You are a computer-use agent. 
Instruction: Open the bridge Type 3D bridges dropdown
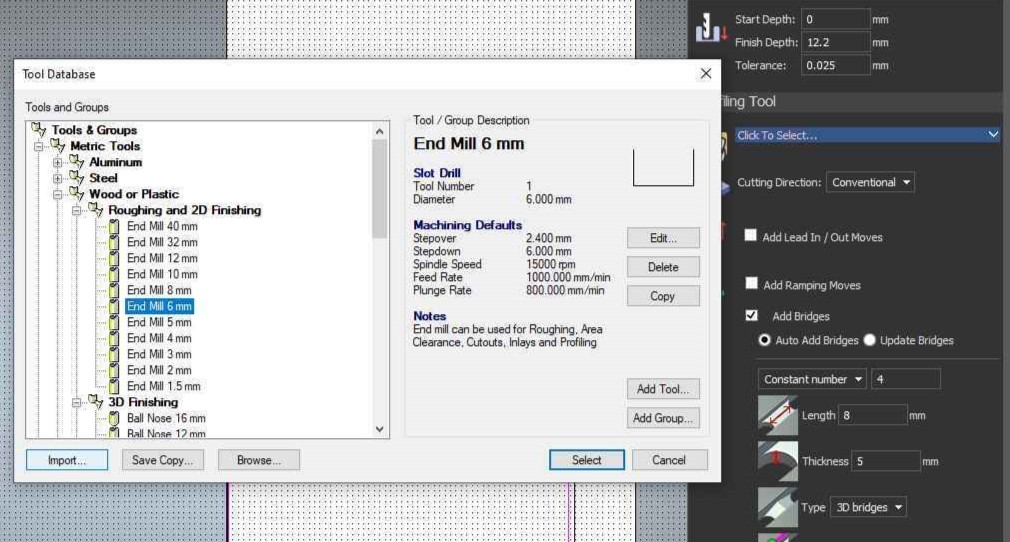click(868, 507)
